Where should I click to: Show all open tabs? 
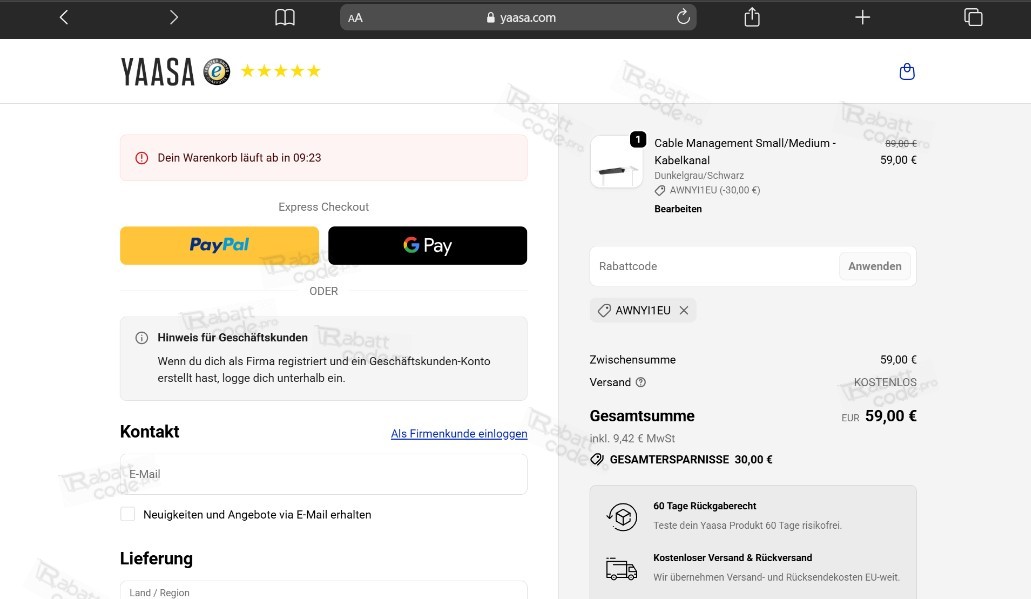pyautogui.click(x=973, y=17)
